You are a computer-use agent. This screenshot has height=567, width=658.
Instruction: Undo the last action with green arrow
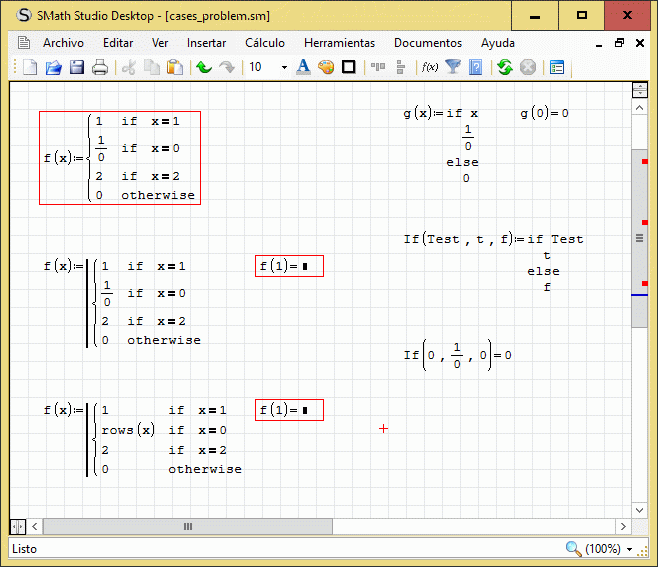coord(203,67)
